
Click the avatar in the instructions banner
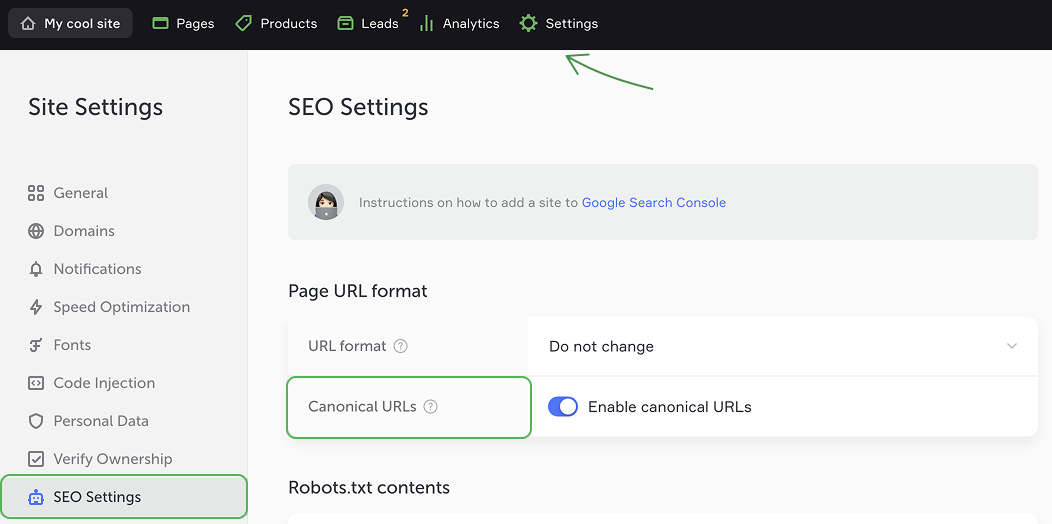[326, 202]
